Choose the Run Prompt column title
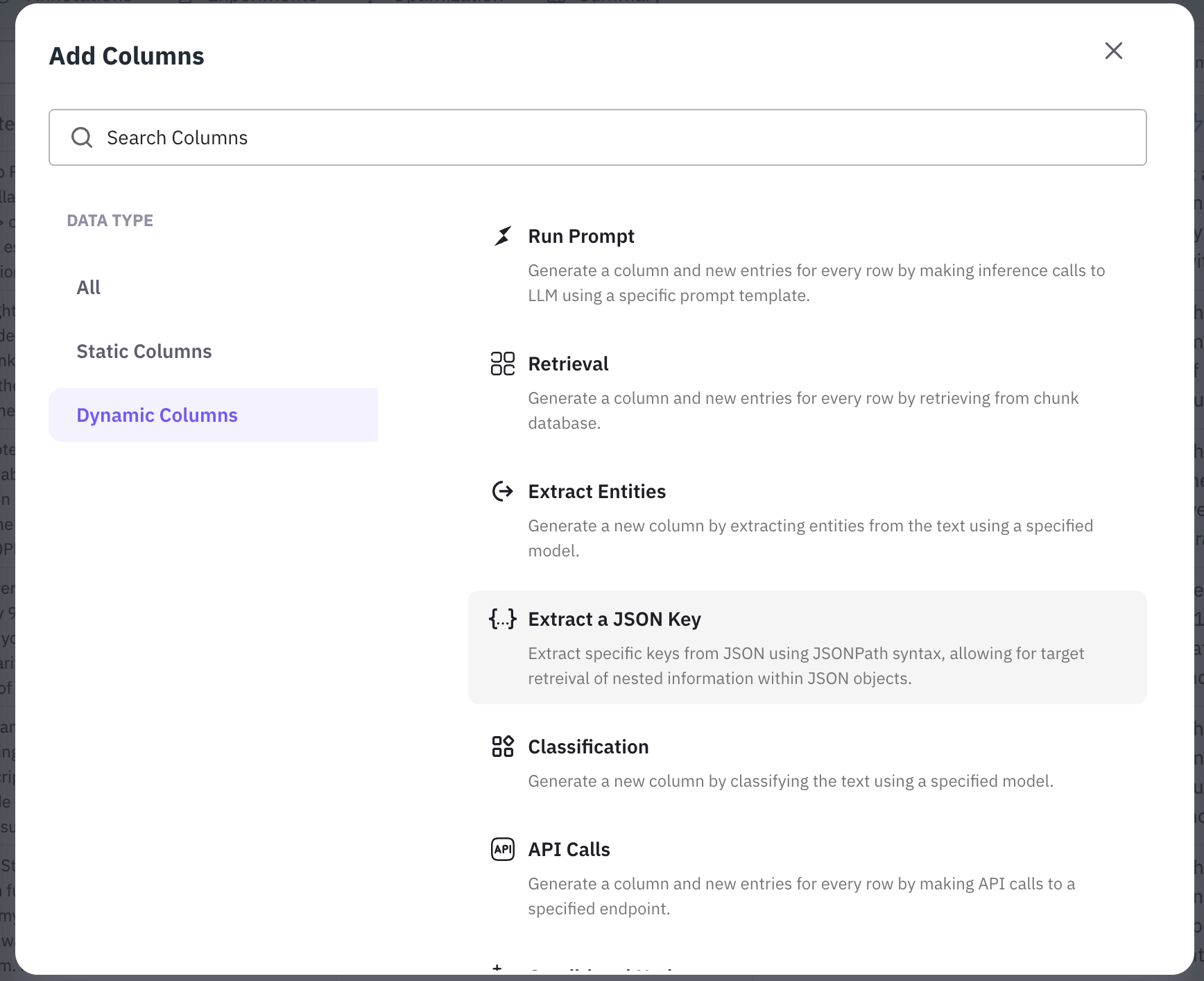 point(581,236)
